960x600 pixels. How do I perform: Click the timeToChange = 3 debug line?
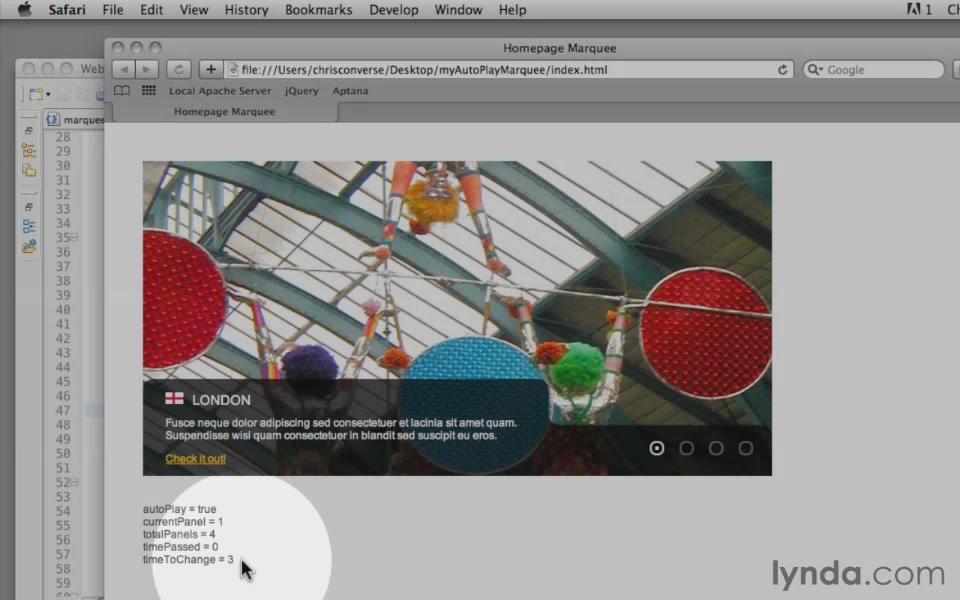click(188, 559)
